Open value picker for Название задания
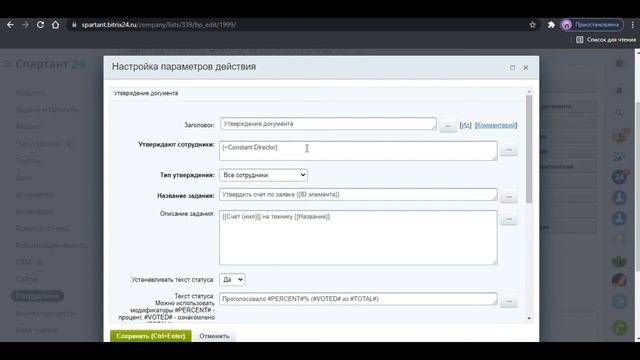This screenshot has height=360, width=640. tap(509, 197)
